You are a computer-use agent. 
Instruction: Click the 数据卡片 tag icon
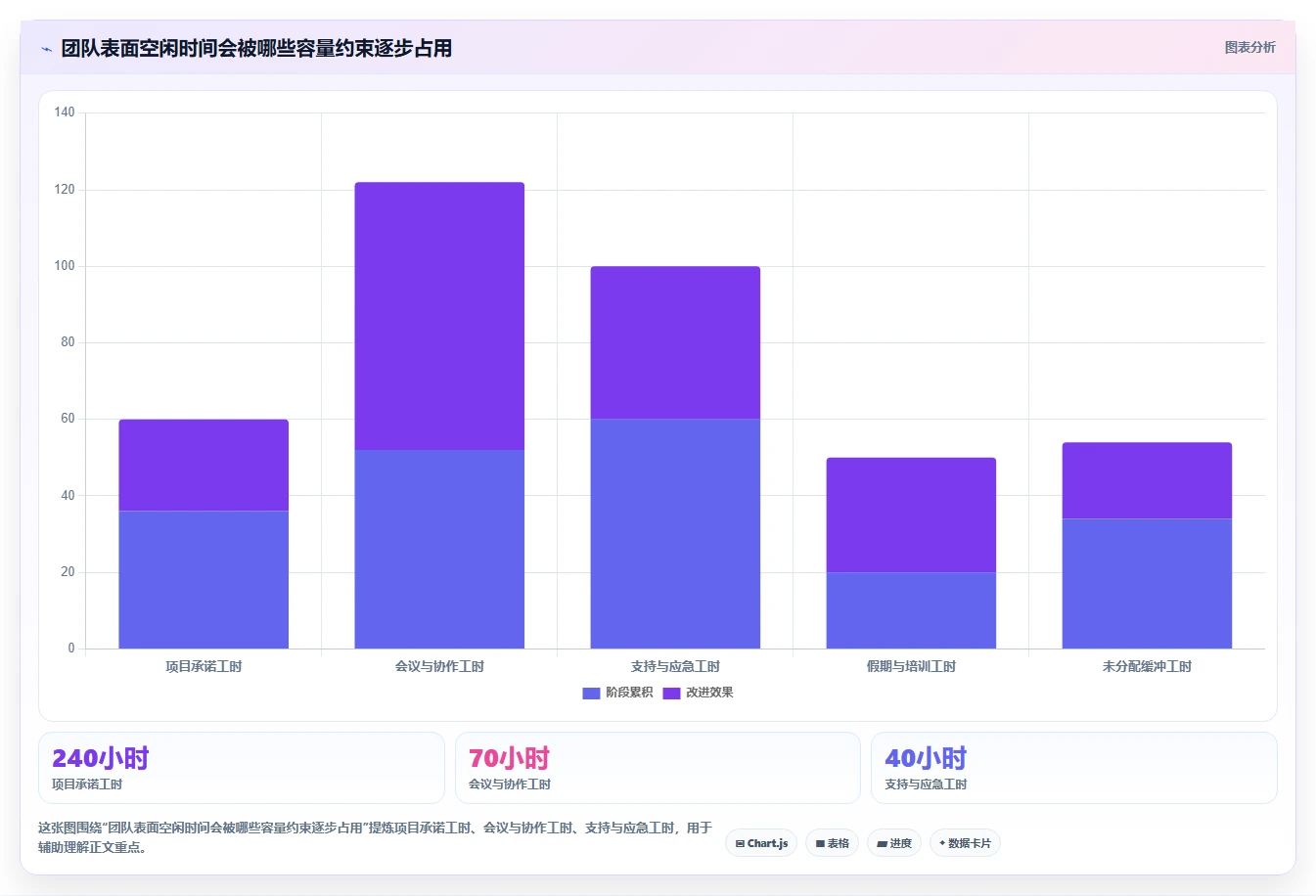pyautogui.click(x=942, y=843)
